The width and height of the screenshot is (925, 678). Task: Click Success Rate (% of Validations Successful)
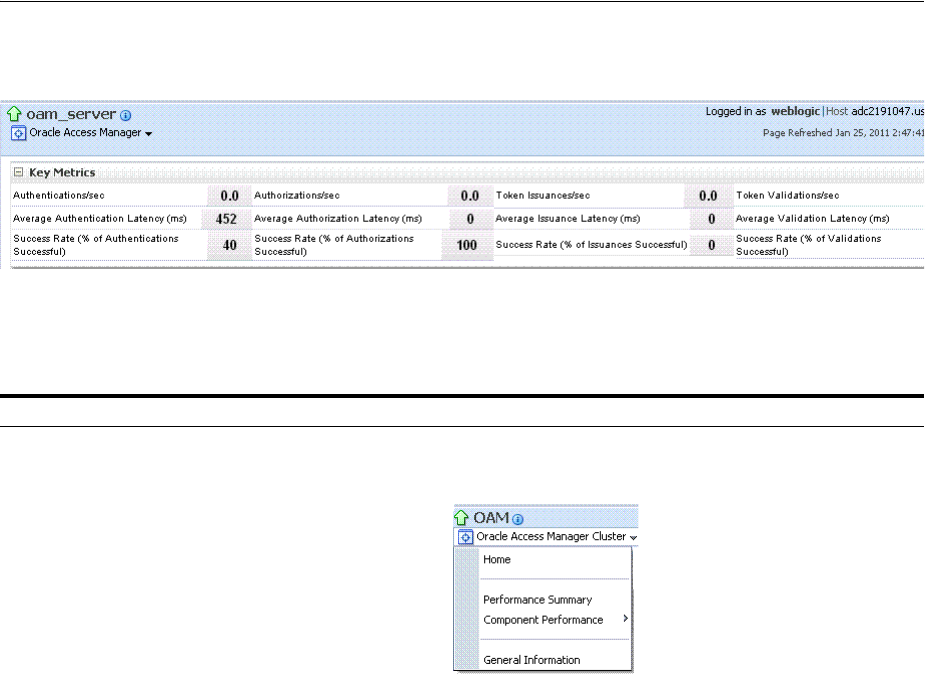pyautogui.click(x=809, y=245)
